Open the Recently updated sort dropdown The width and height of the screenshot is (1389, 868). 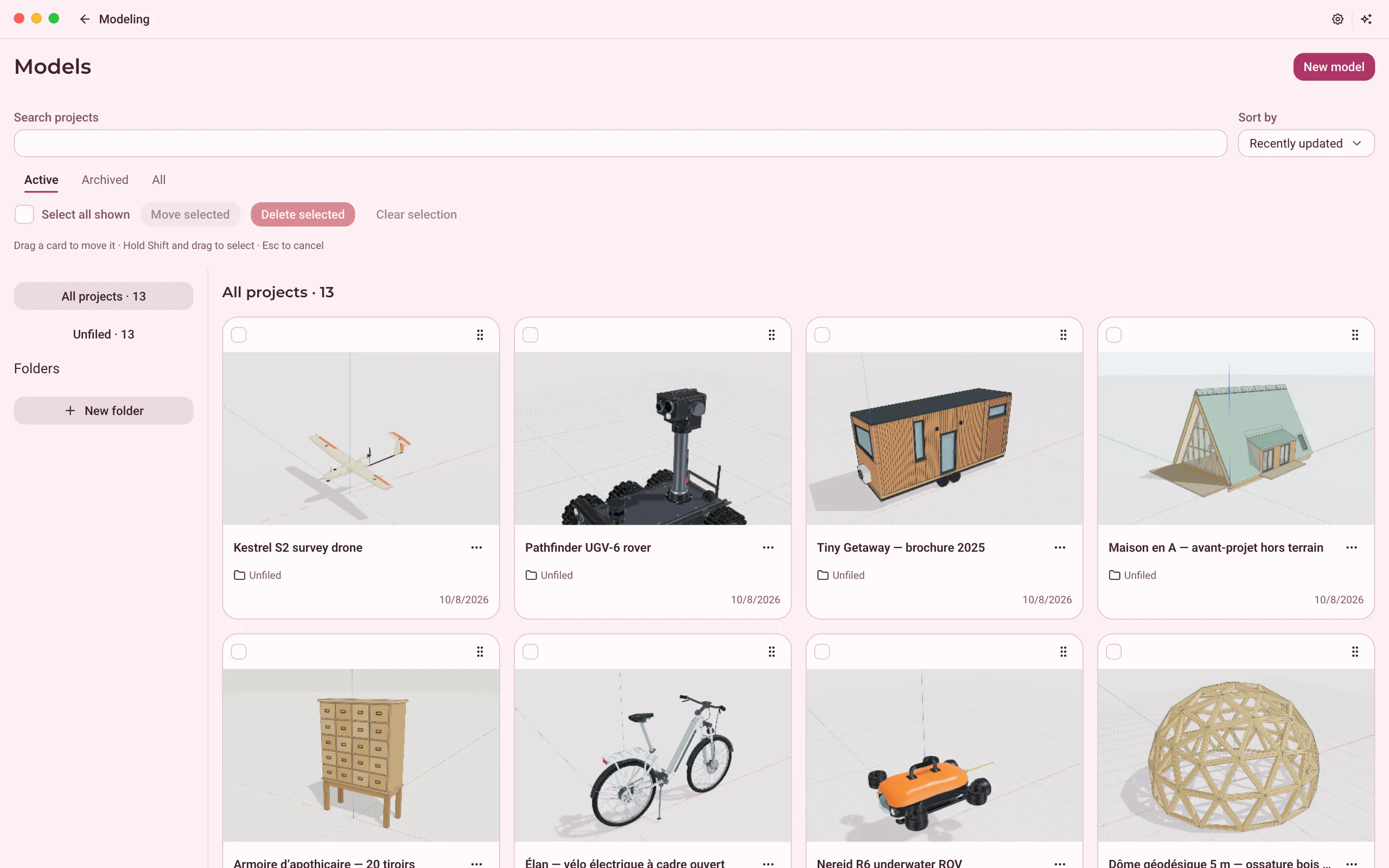[x=1306, y=143]
